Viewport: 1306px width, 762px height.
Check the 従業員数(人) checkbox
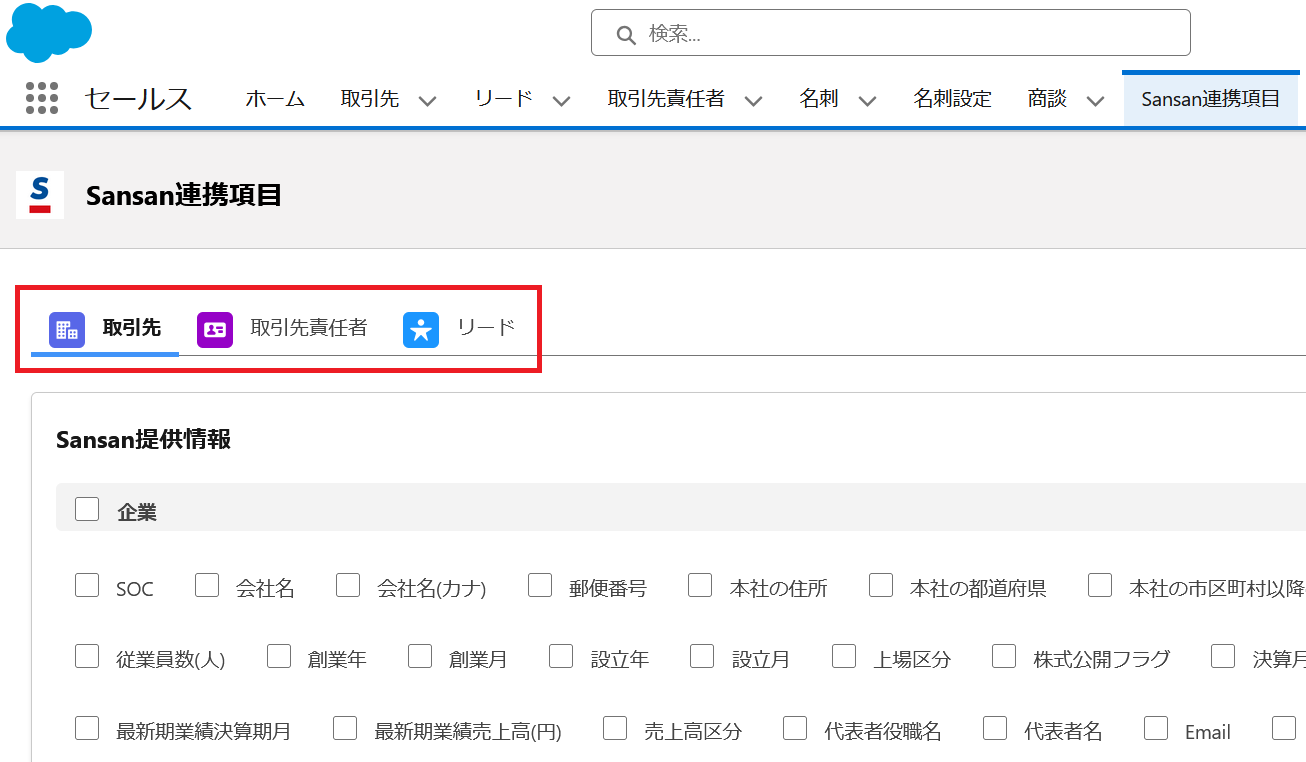coord(87,656)
